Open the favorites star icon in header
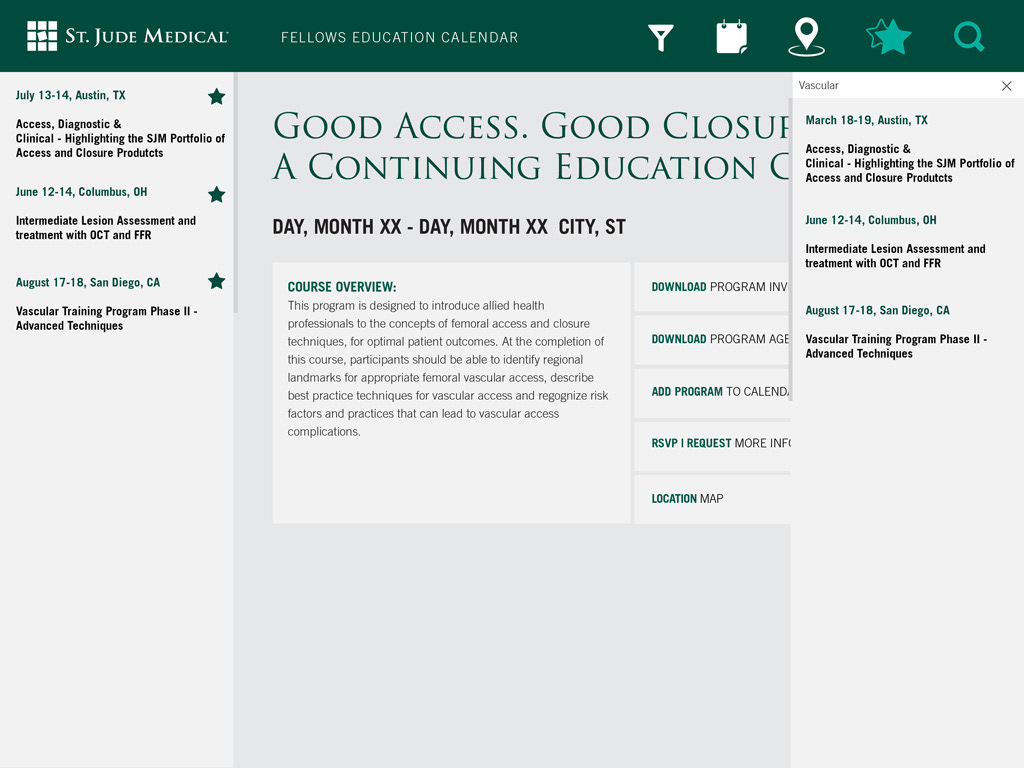 click(x=889, y=37)
